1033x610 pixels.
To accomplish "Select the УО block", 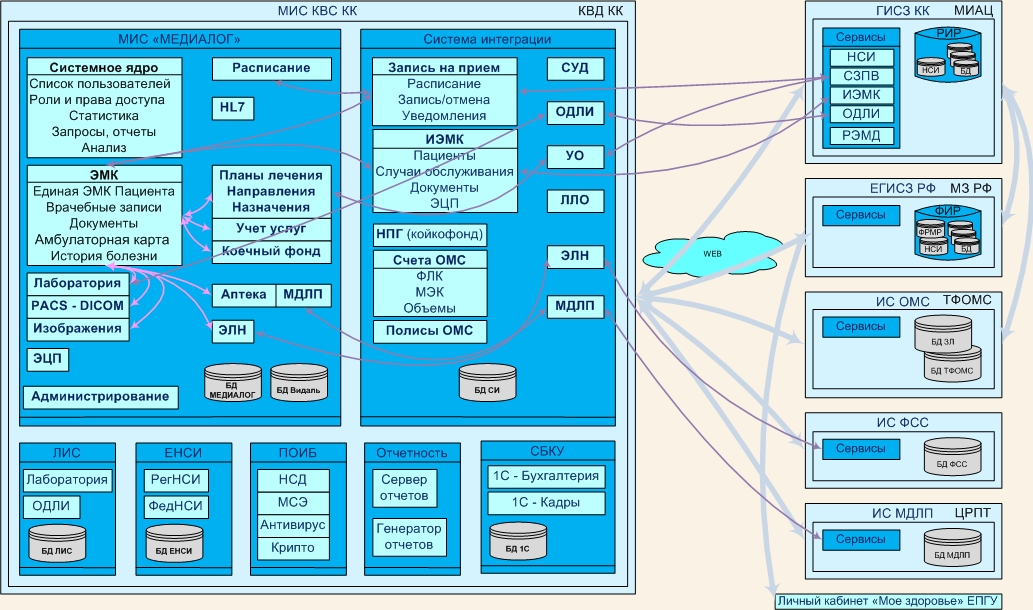I will (x=575, y=157).
